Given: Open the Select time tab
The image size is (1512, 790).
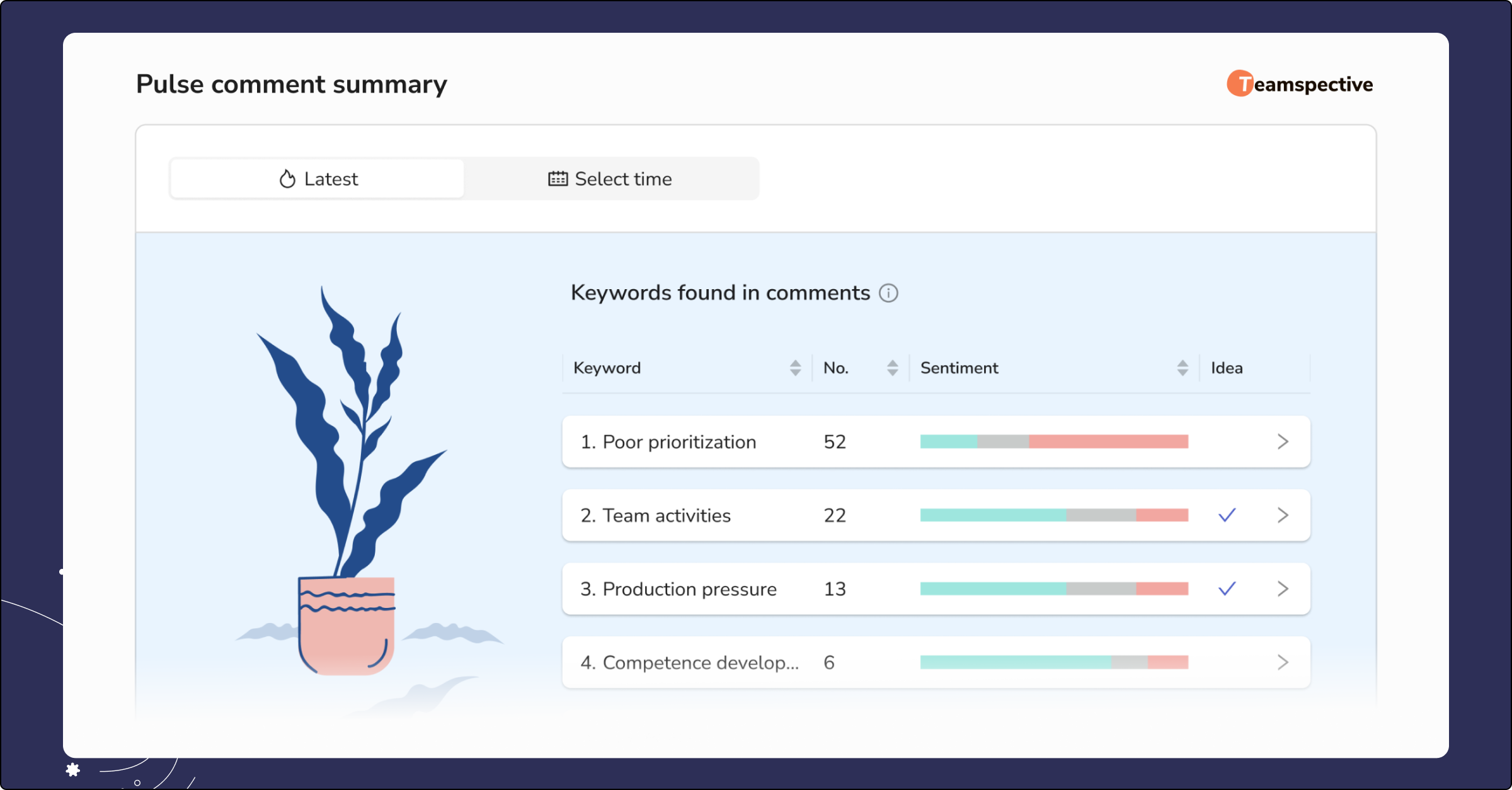Looking at the screenshot, I should tap(610, 178).
